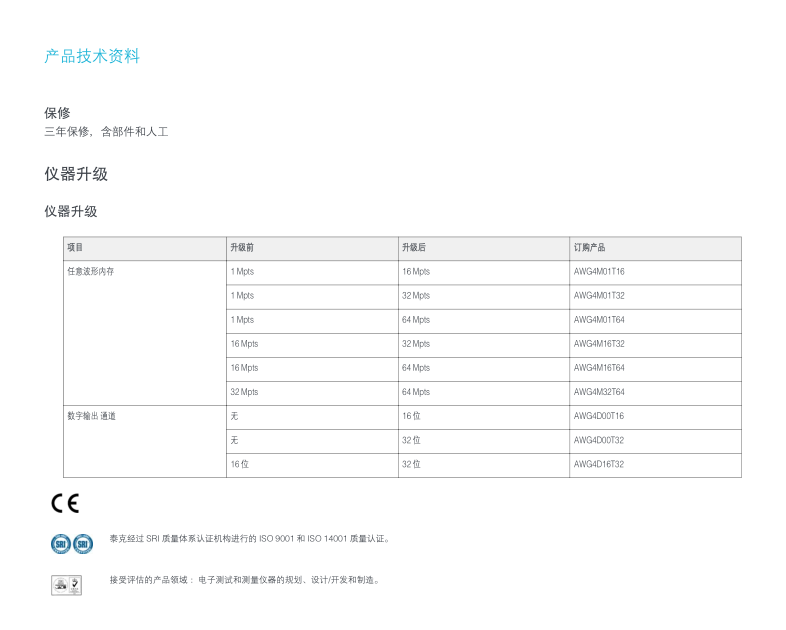Select order code AWG4M32T64
Viewport: 786px width, 630px height.
coord(599,392)
